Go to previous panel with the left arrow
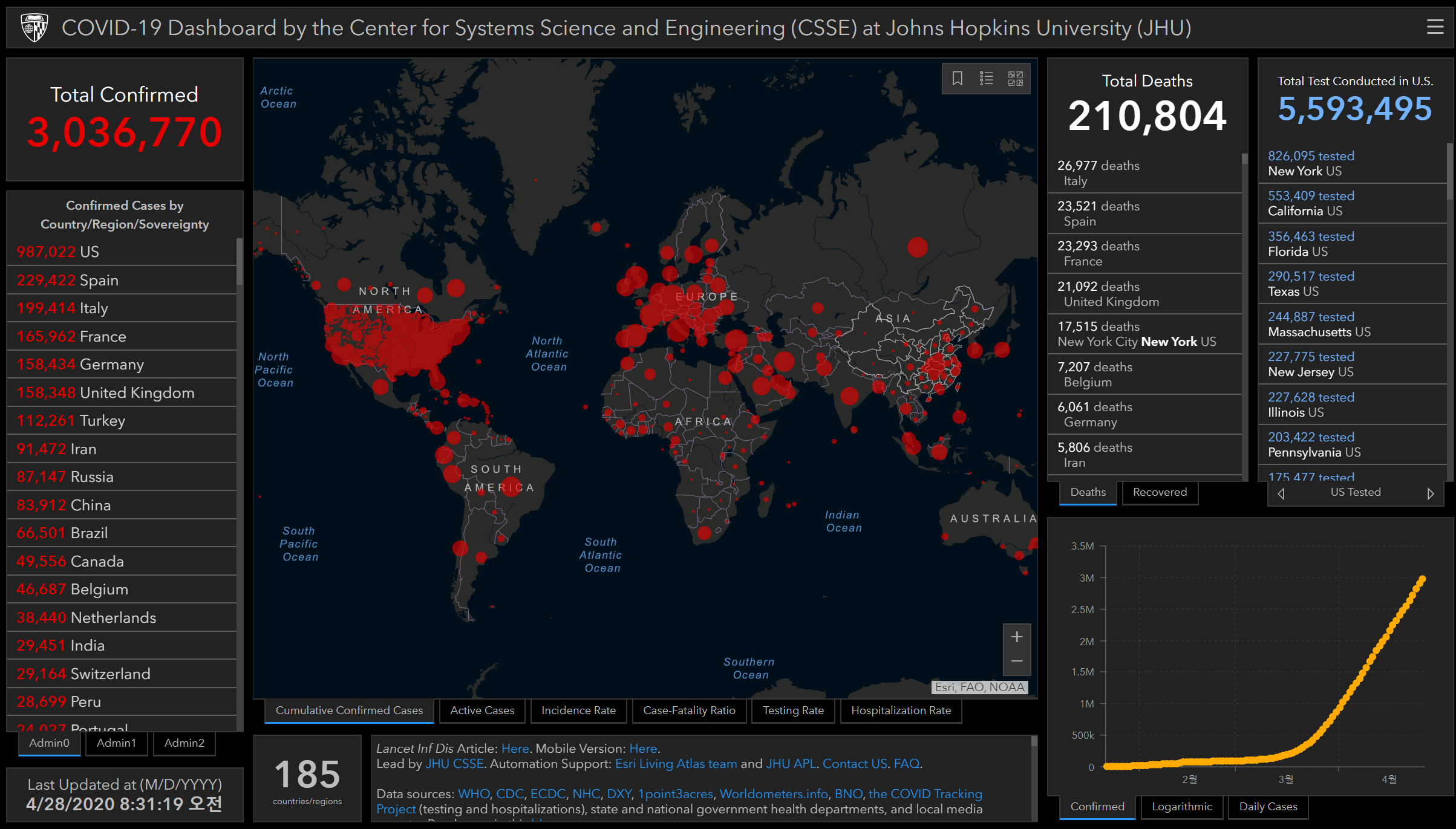 (1281, 493)
